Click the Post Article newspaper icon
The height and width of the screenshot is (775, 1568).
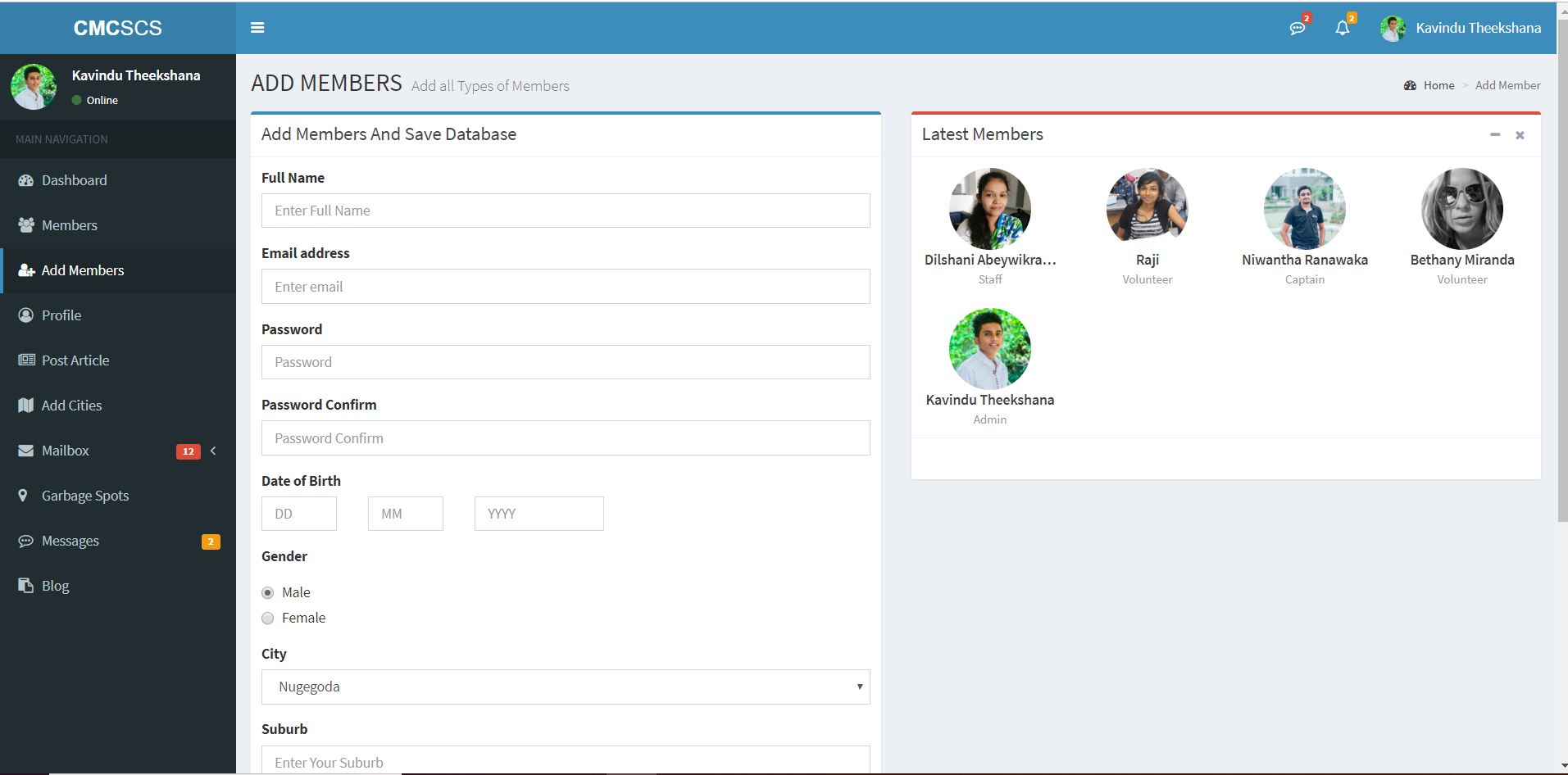26,360
